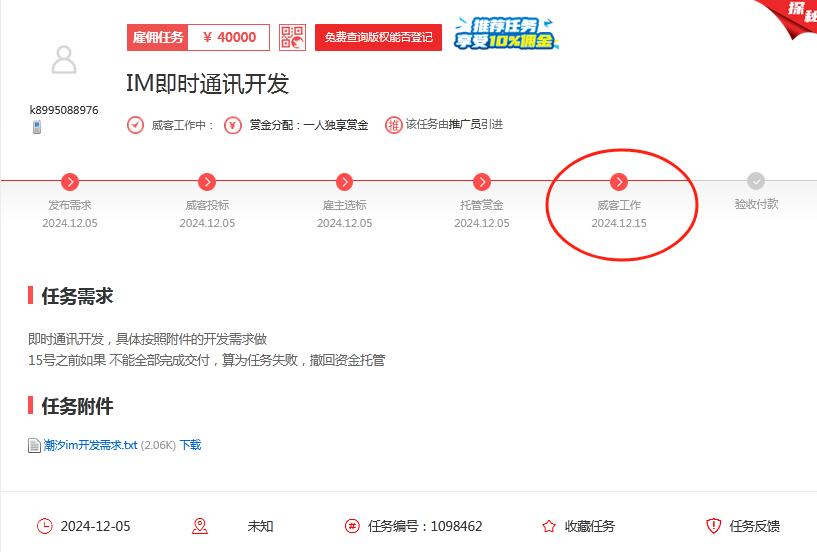Select the 发布需求 step marker

[x=70, y=182]
